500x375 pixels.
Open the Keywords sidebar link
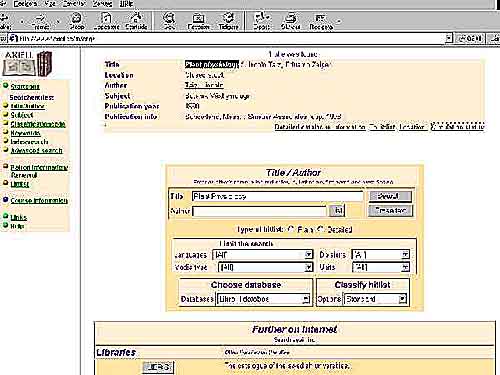(25, 133)
